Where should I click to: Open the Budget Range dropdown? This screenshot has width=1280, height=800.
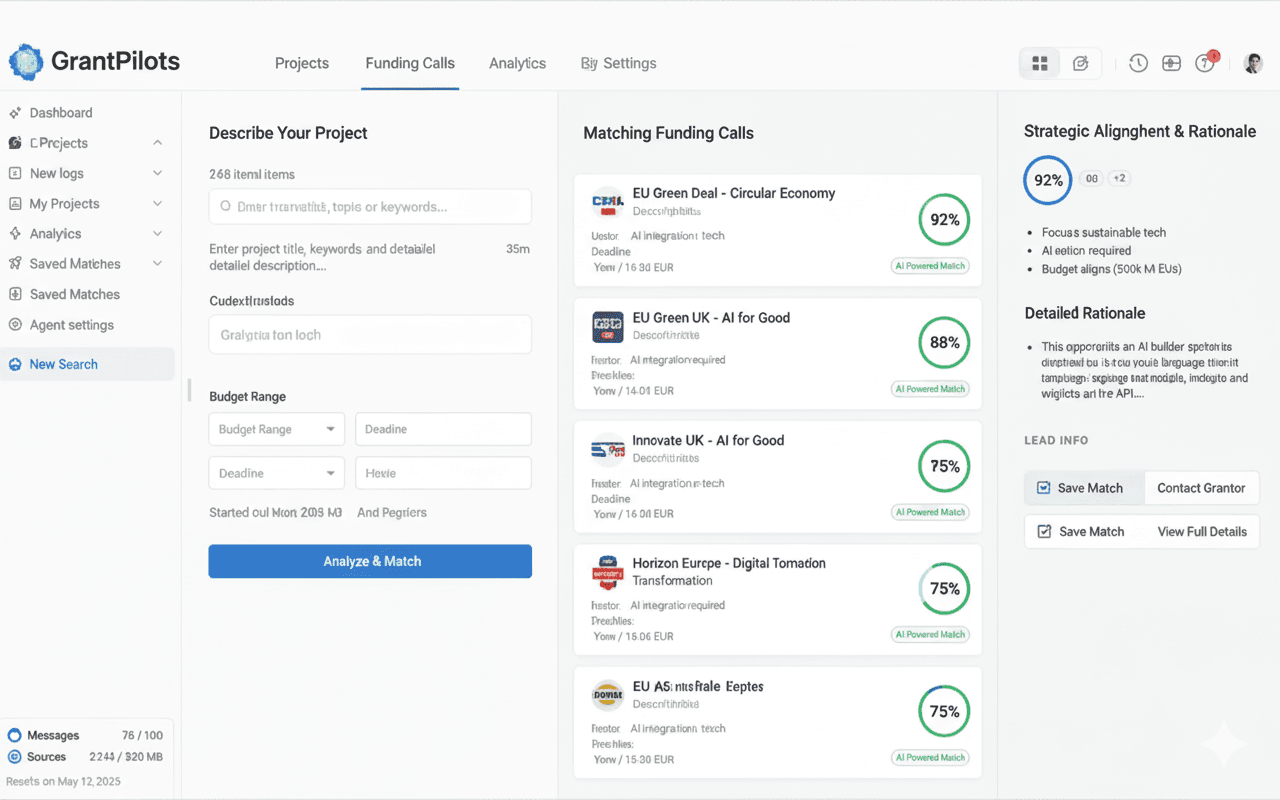click(276, 428)
